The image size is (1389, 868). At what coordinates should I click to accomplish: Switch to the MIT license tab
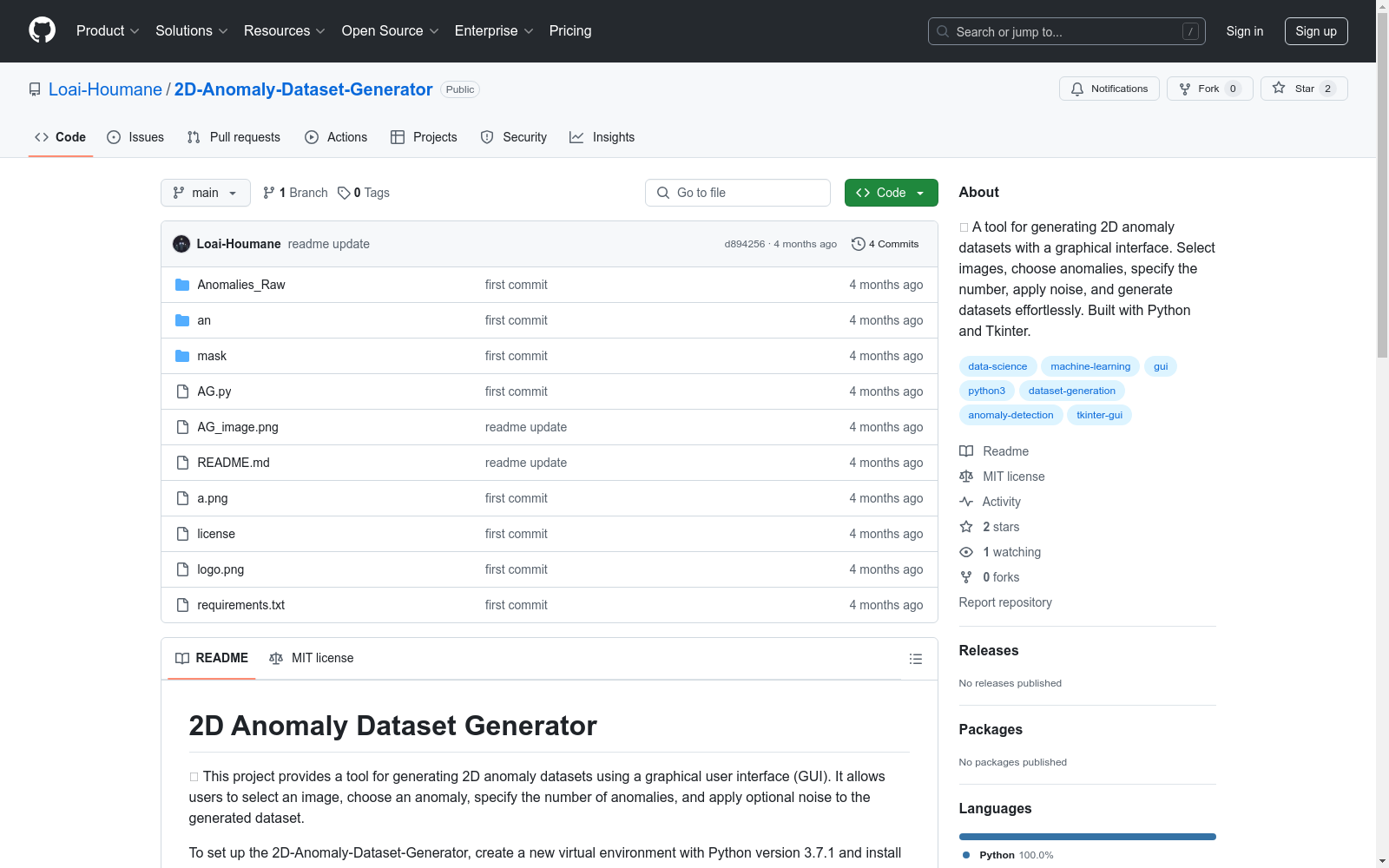312,658
